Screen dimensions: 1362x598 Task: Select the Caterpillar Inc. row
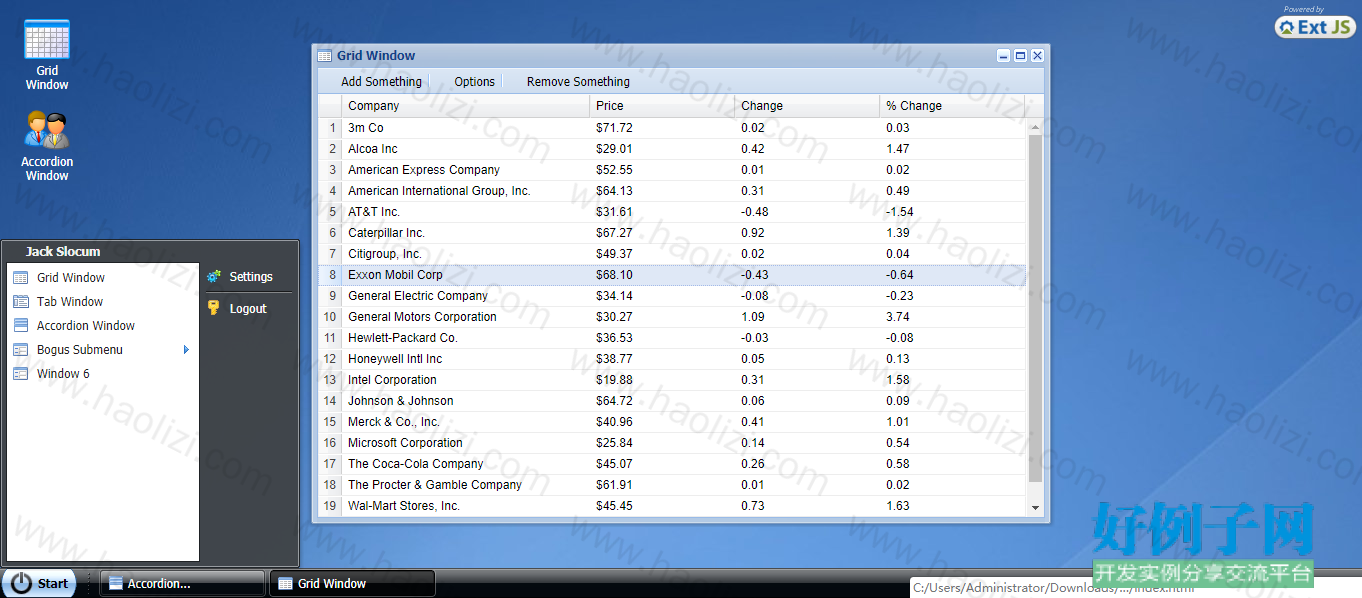coord(672,233)
